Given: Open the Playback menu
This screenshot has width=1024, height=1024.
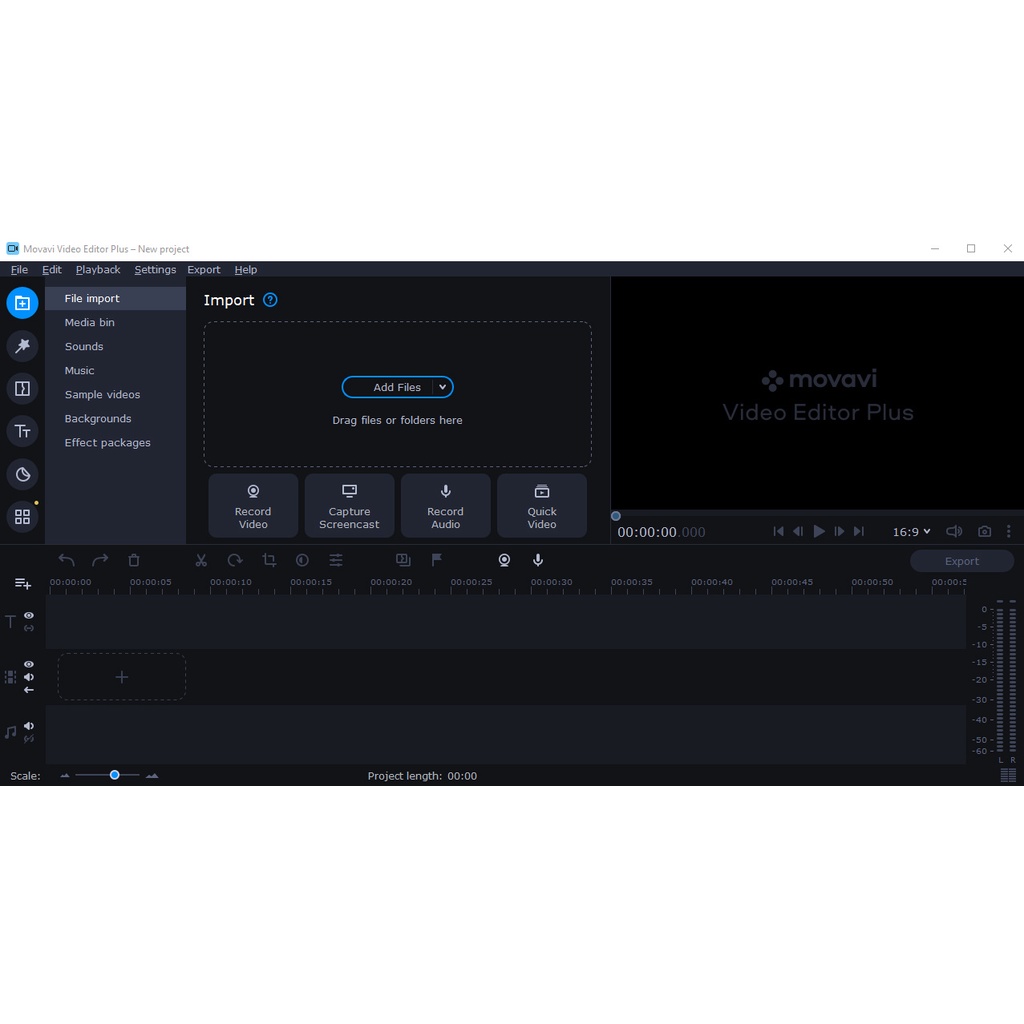Looking at the screenshot, I should [98, 270].
